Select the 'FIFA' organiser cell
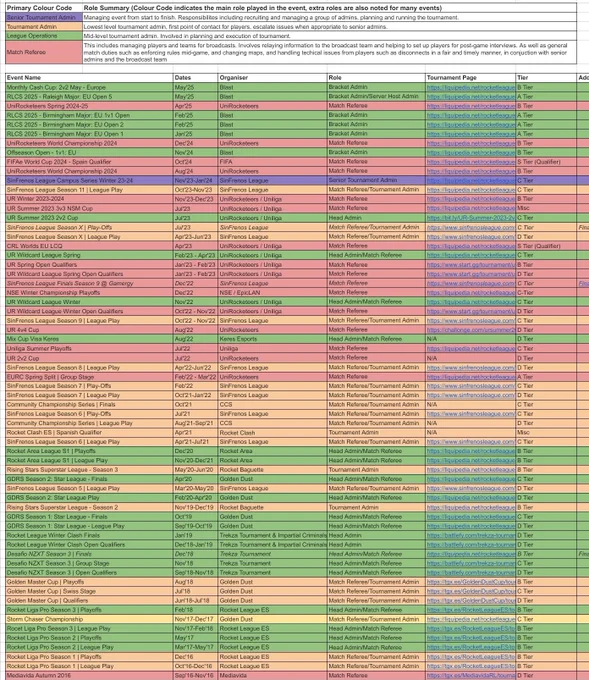Screen dimensions: 589x680 coord(272,162)
